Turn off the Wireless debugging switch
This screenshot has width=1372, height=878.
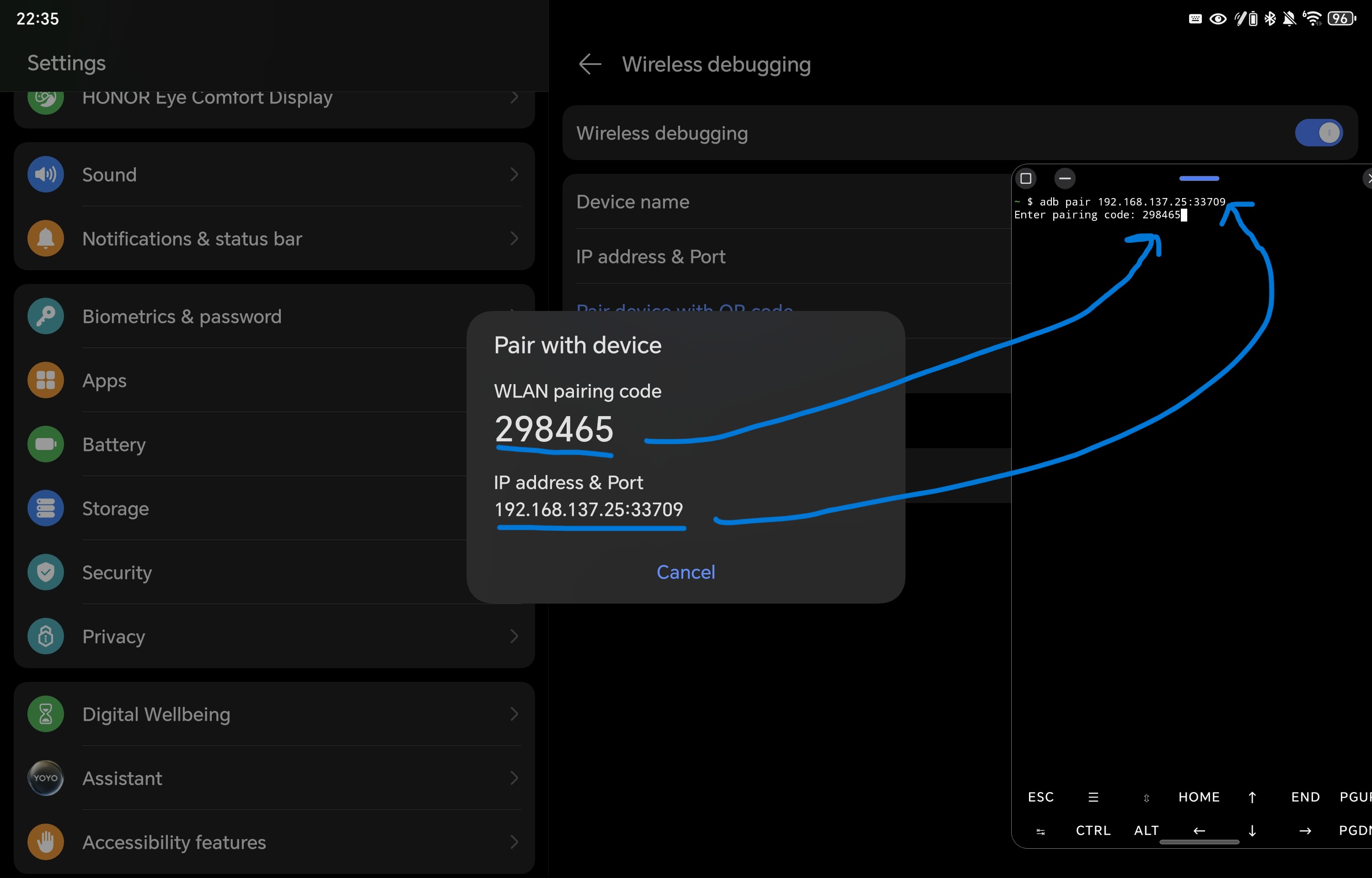pyautogui.click(x=1318, y=133)
